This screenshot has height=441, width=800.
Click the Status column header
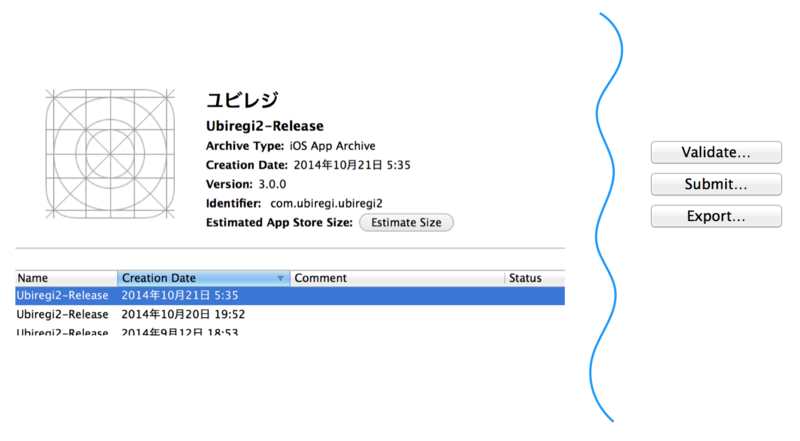(535, 278)
